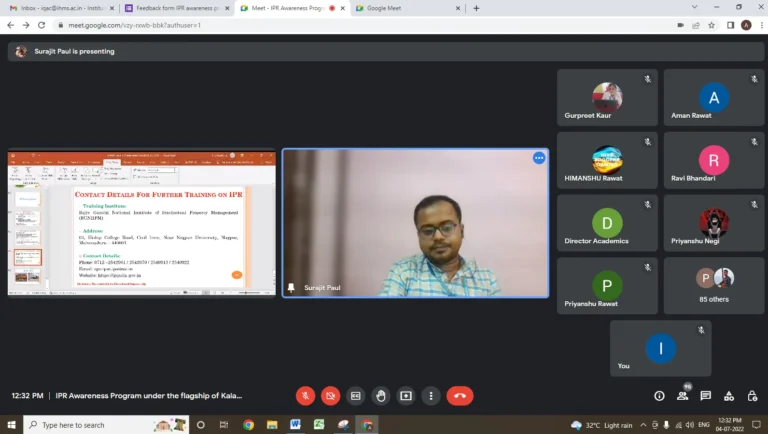768x434 pixels.
Task: Open options on Surajit Paul's video tile
Action: (539, 158)
